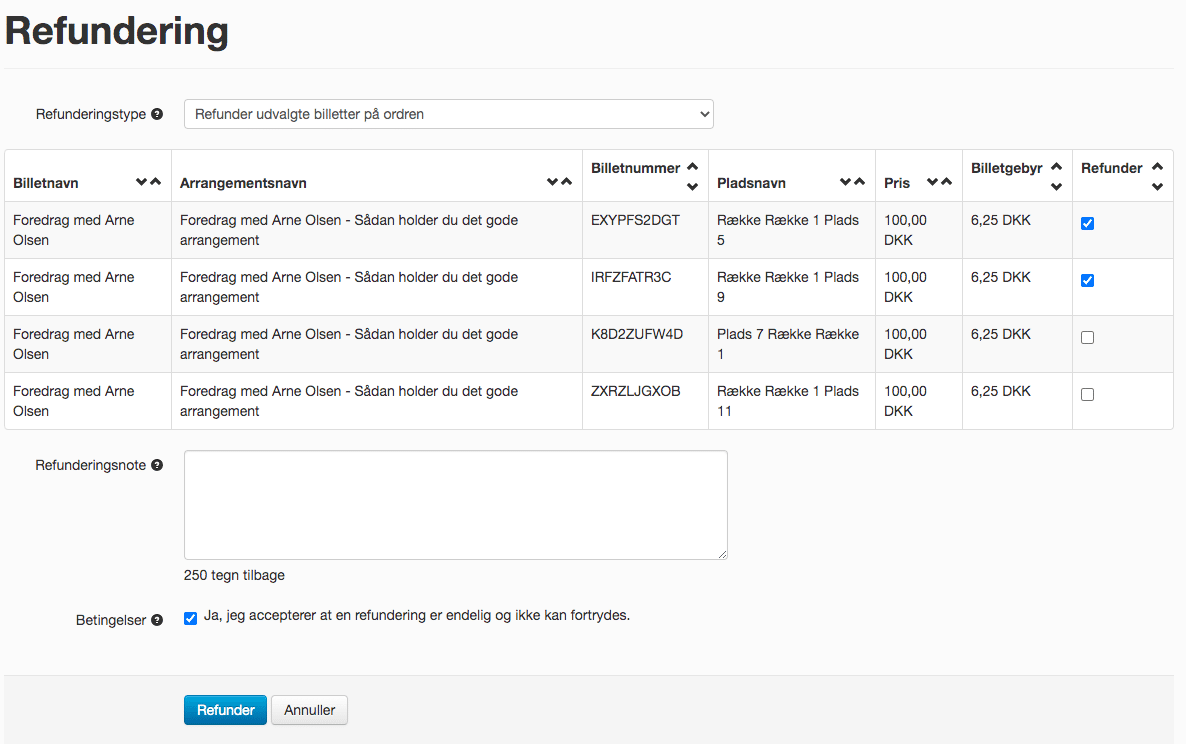Open help icon next to Refunderingsnote

click(x=157, y=465)
